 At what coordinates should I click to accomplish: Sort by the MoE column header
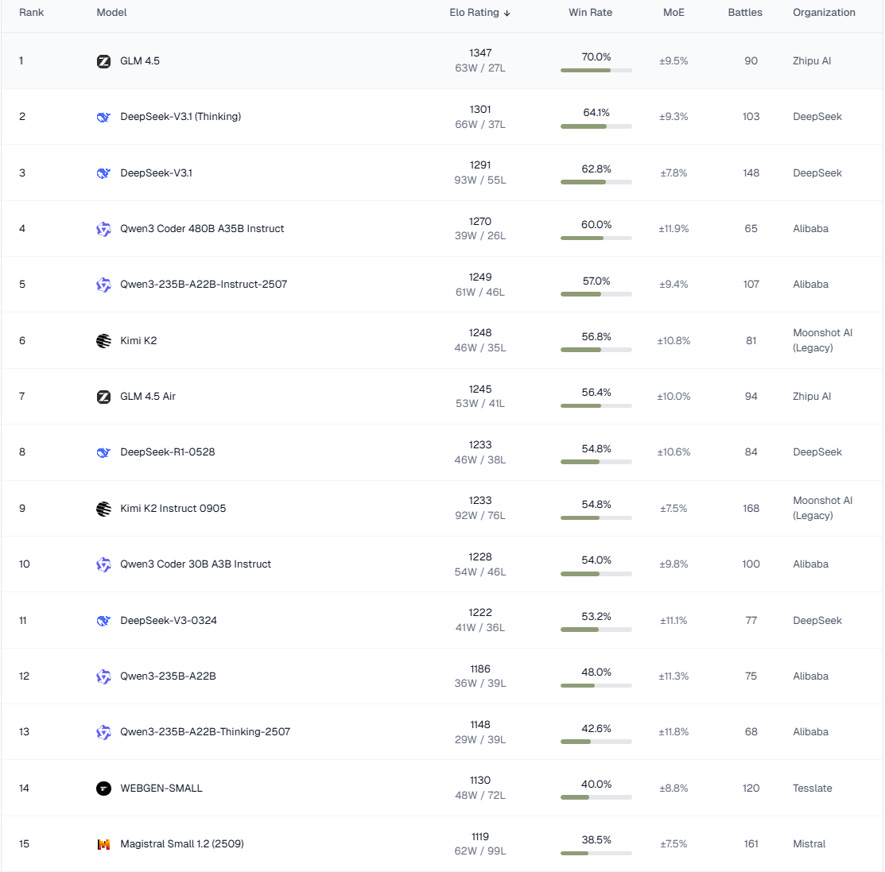click(x=673, y=12)
